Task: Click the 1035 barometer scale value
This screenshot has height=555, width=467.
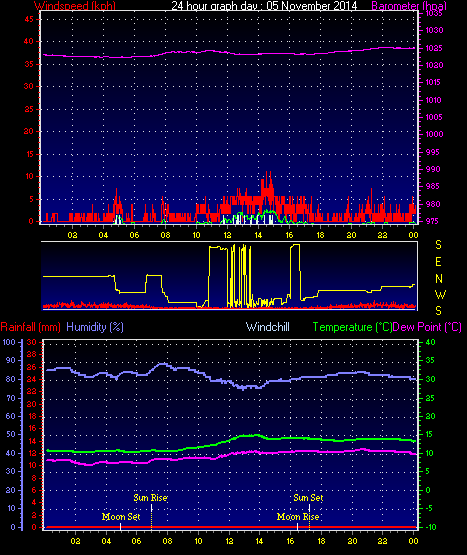Action: 434,13
